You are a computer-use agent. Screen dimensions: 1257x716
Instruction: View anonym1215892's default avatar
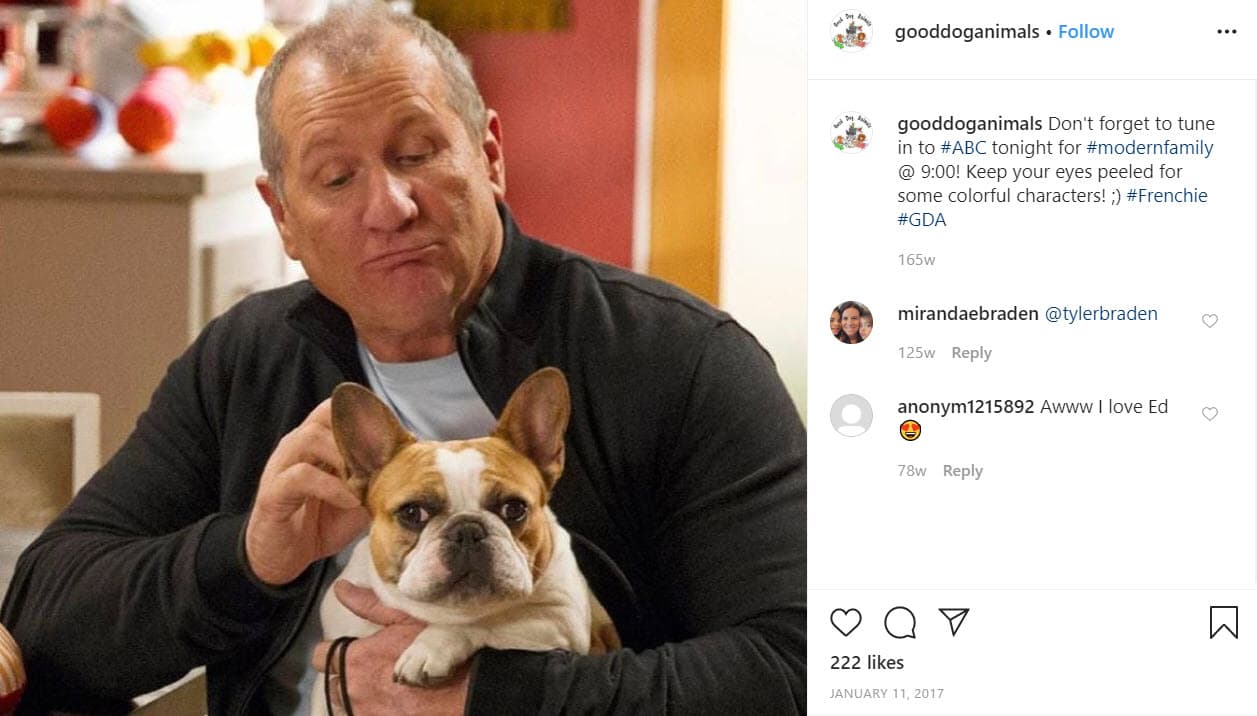852,415
